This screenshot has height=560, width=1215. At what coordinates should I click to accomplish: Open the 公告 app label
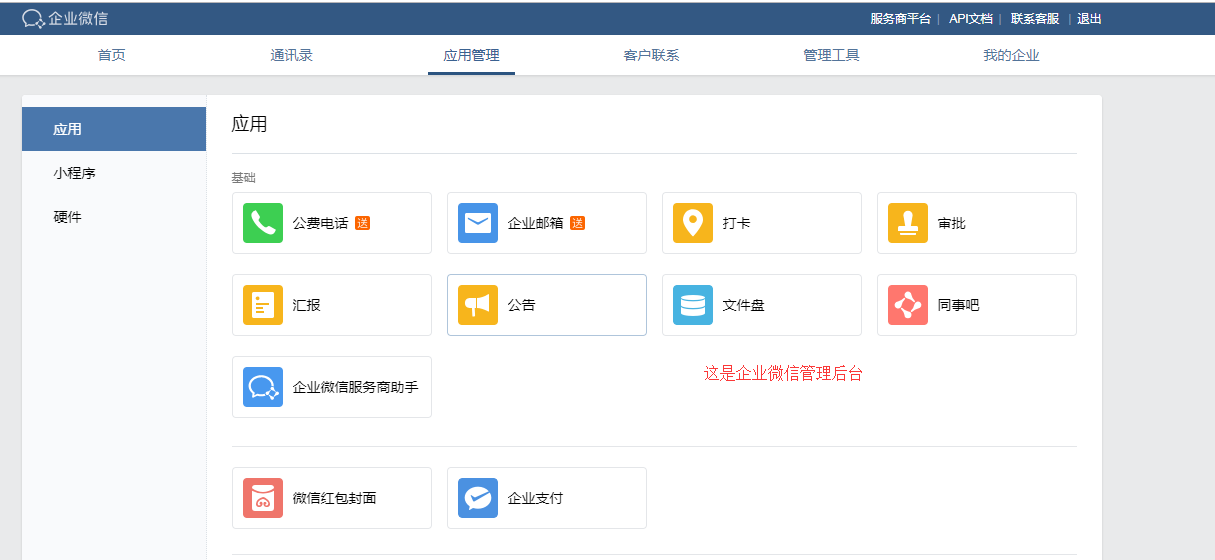(521, 305)
